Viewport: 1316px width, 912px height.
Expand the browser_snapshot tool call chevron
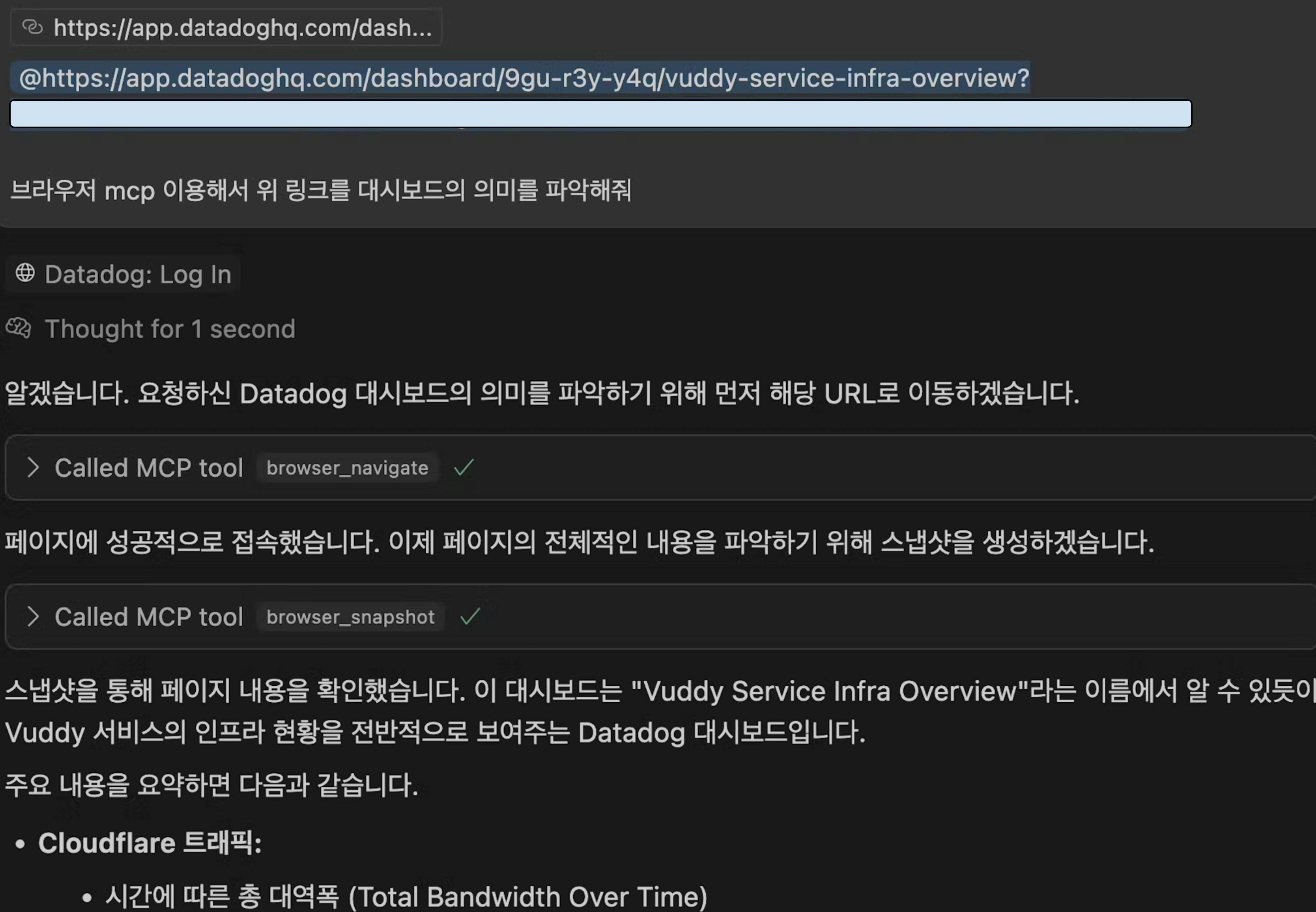[x=33, y=616]
